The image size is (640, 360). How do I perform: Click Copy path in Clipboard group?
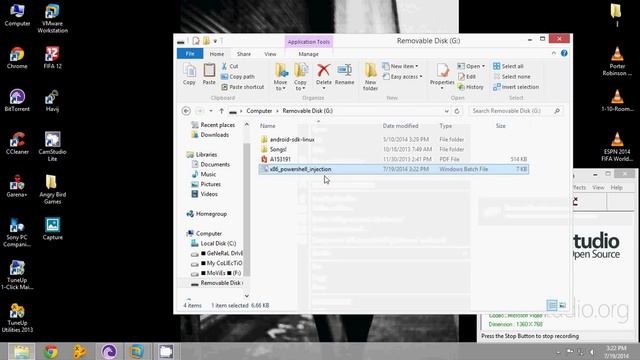(x=238, y=77)
